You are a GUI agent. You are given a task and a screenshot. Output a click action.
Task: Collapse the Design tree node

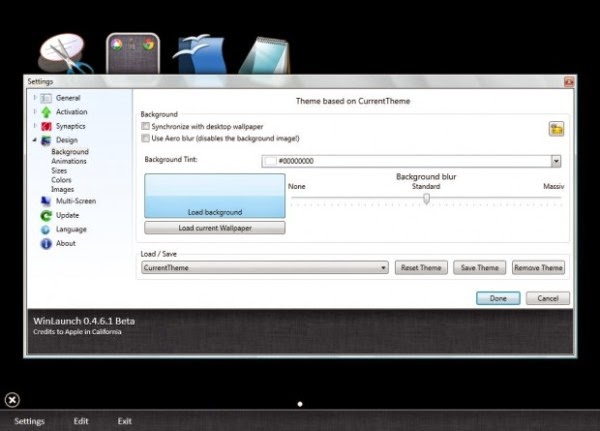point(35,140)
